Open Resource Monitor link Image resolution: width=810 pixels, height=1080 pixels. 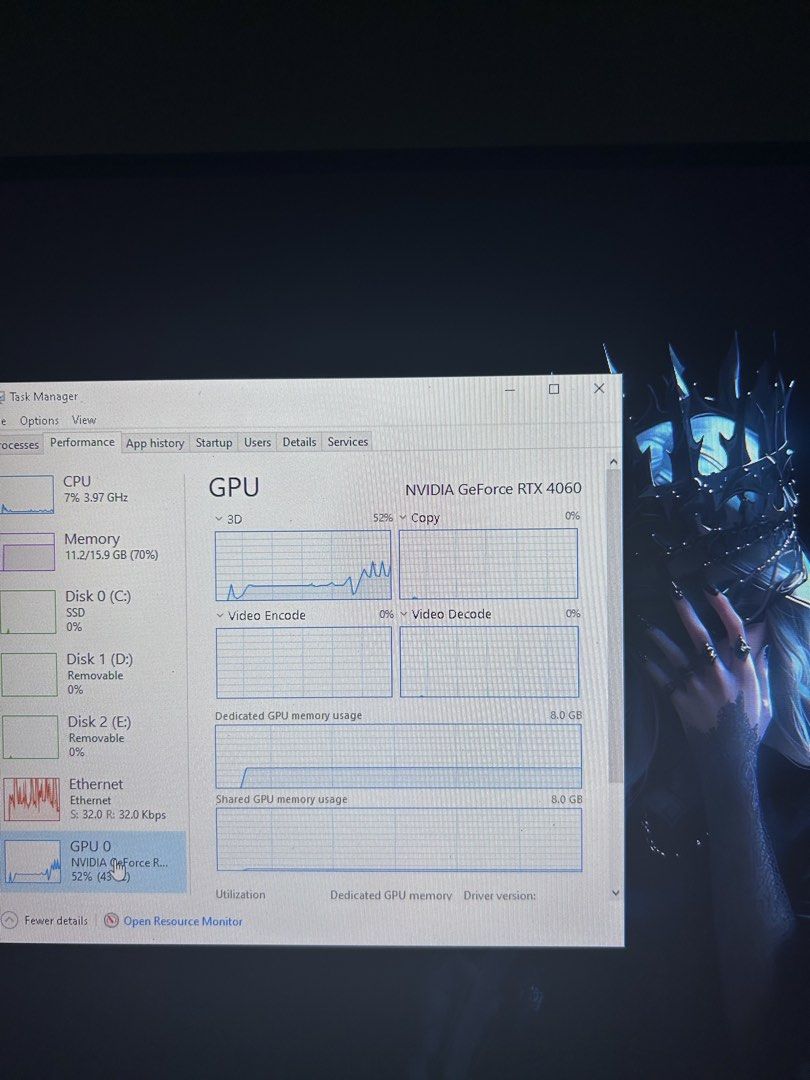pyautogui.click(x=183, y=921)
